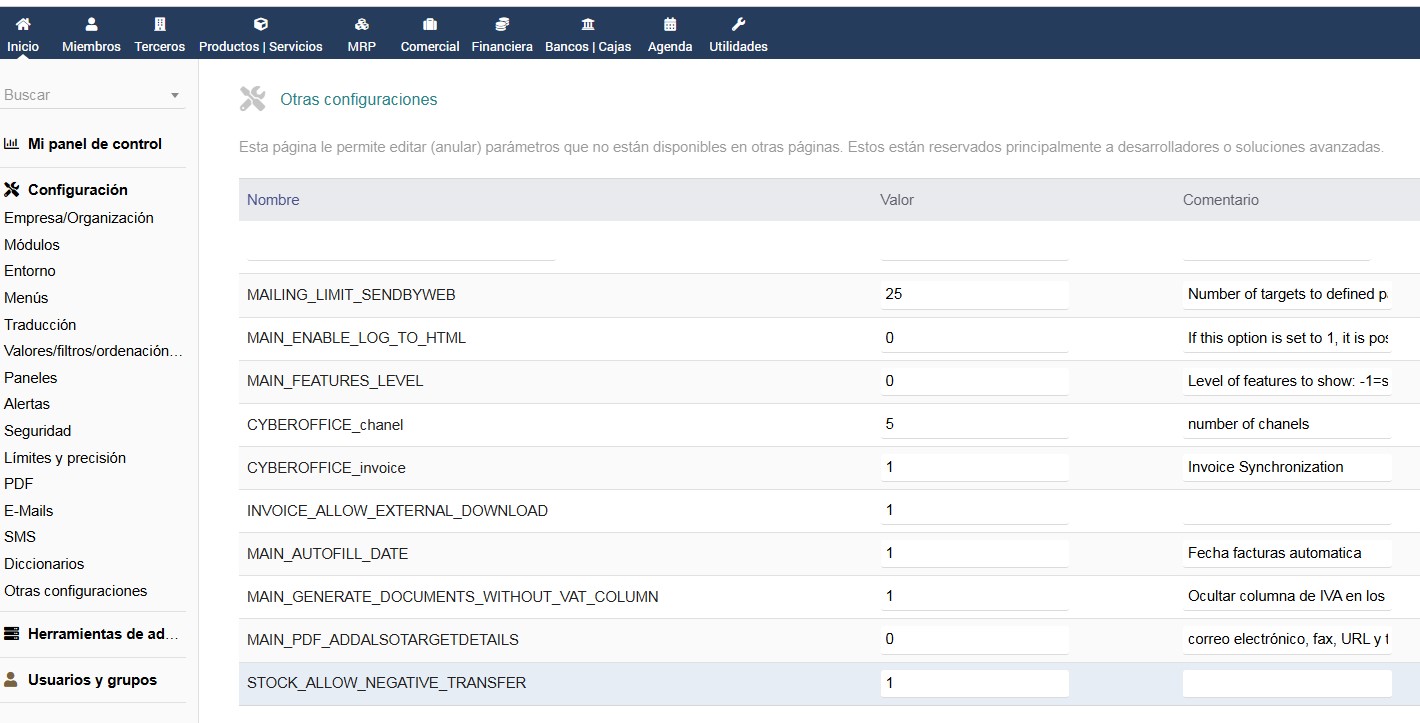Open Miembros menu icon

point(91,24)
